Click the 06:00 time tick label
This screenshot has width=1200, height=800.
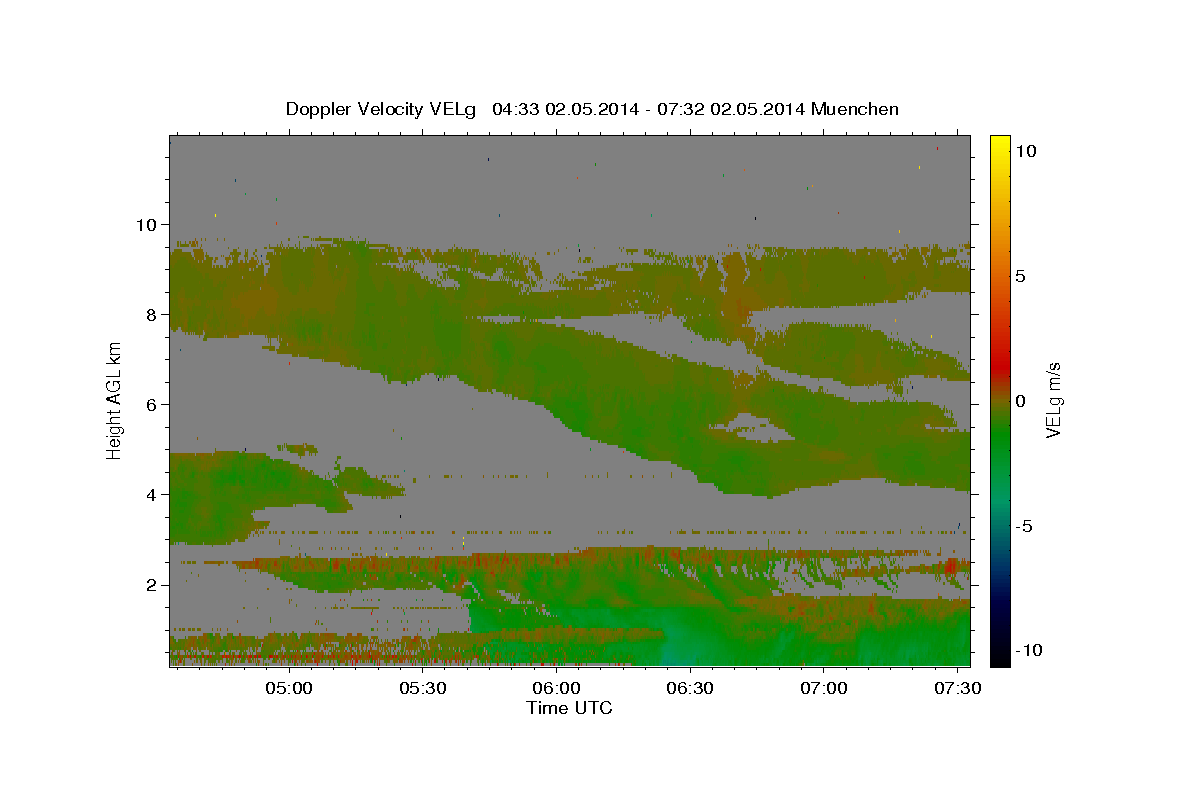coord(557,689)
